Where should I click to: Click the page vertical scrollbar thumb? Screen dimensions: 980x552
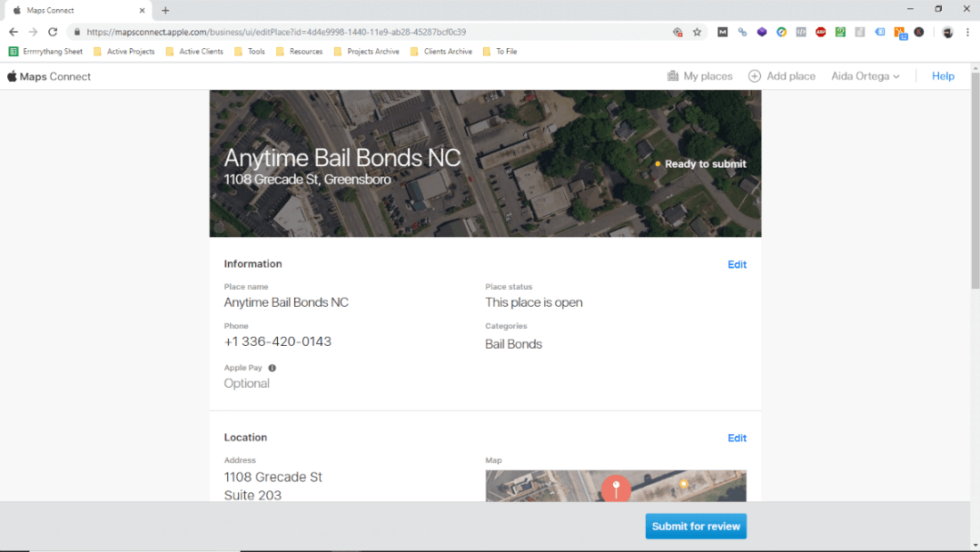975,180
